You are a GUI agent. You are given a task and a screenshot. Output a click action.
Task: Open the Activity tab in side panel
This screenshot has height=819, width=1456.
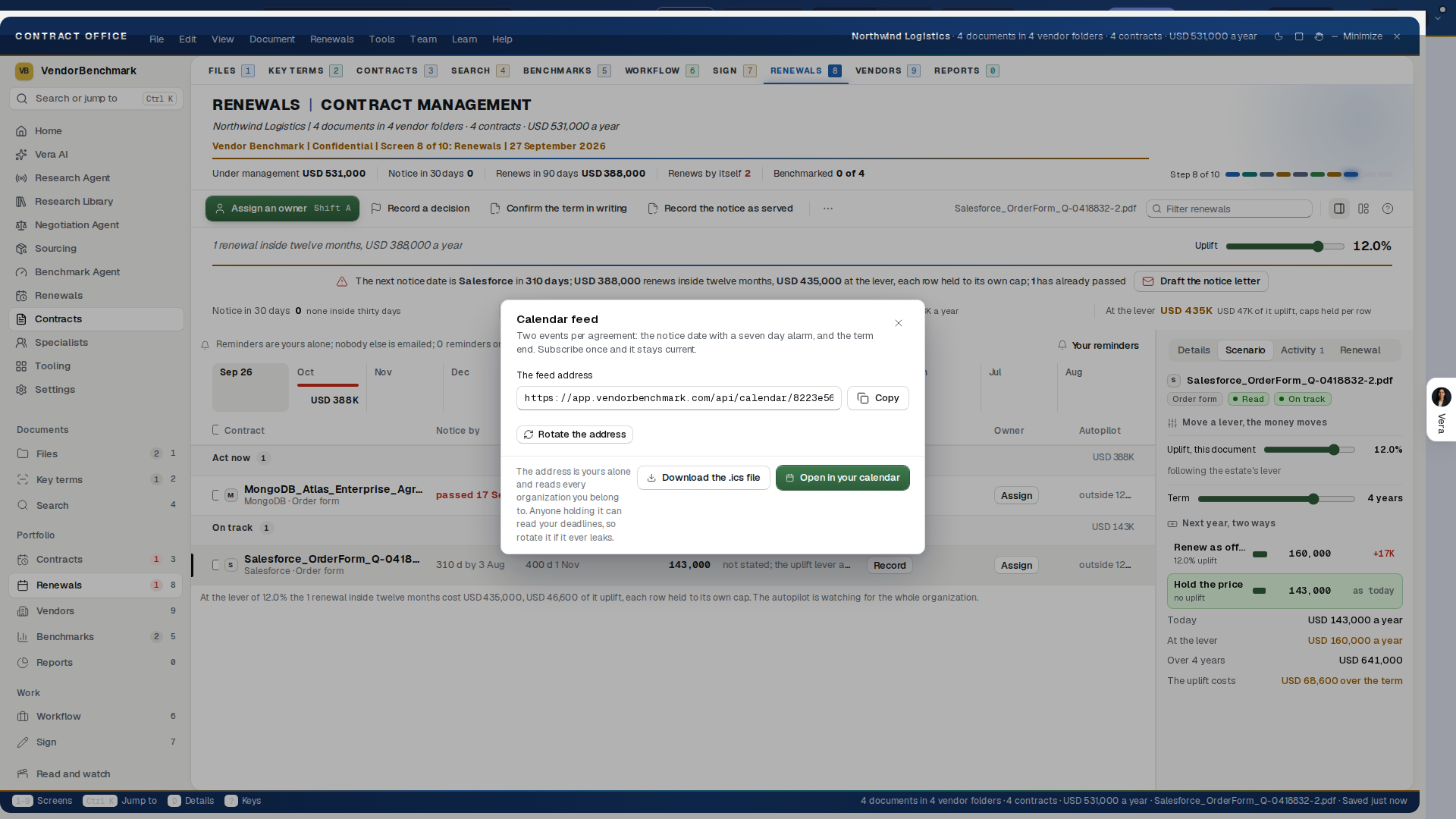click(1302, 350)
